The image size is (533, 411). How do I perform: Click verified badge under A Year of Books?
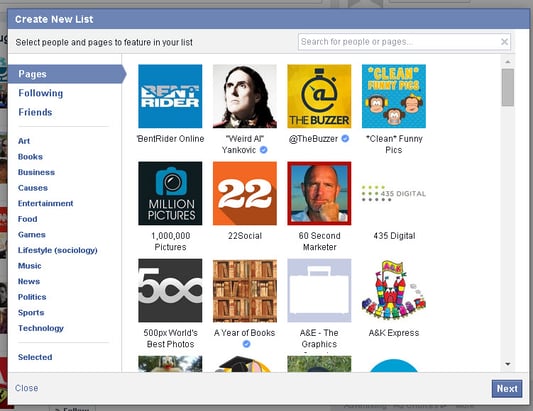(x=246, y=344)
